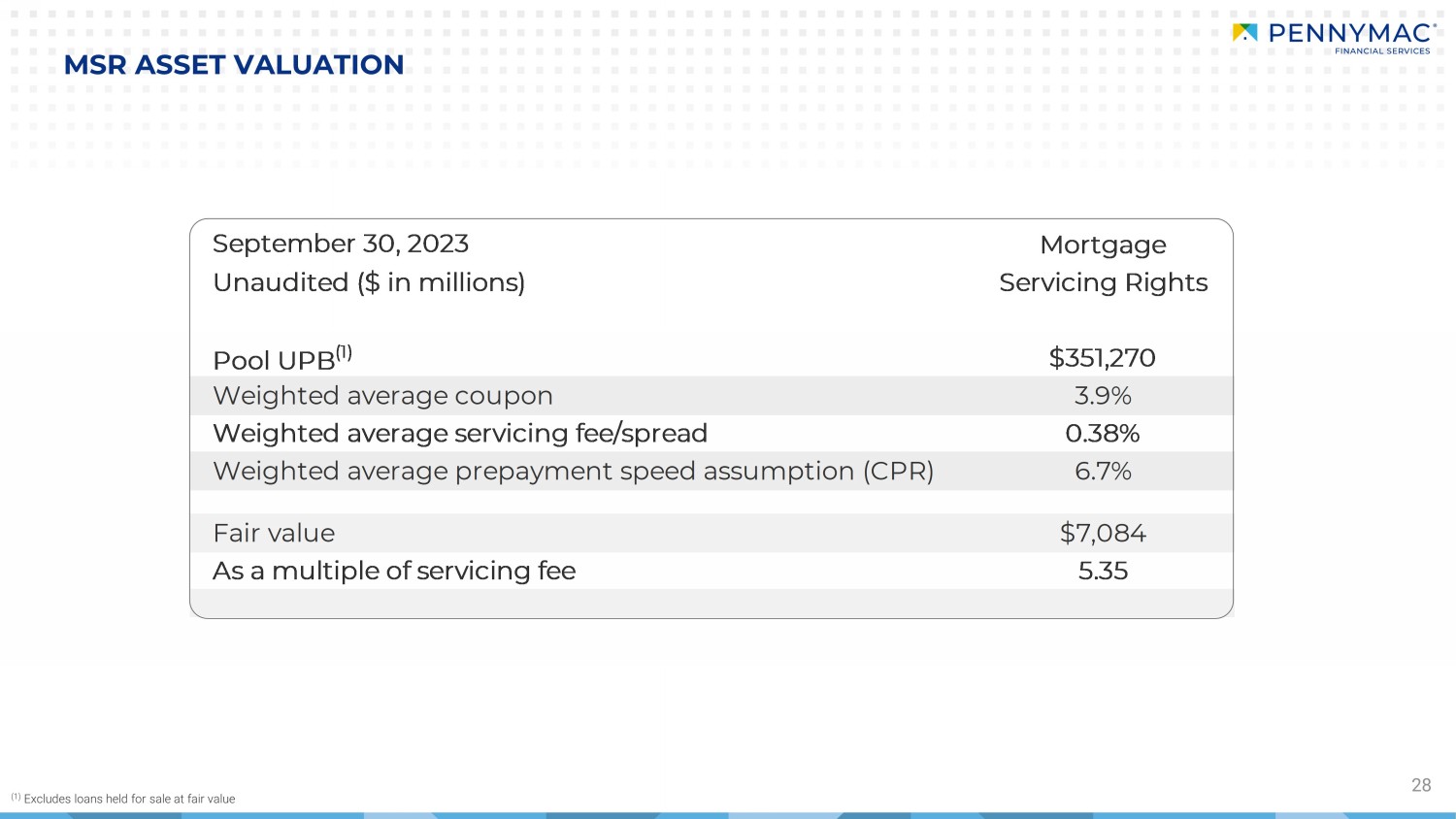Select the MSR ASSET VALUATION title
Image resolution: width=1456 pixels, height=819 pixels.
[234, 65]
